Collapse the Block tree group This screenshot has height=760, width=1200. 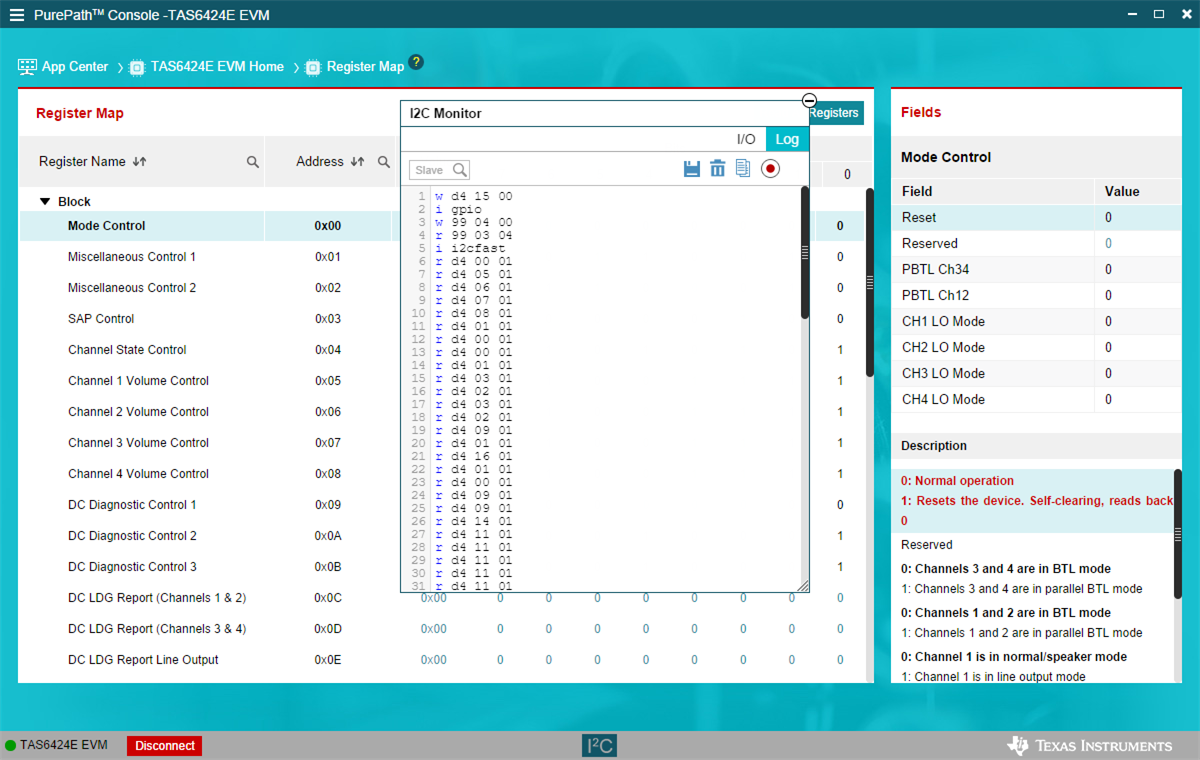point(45,201)
